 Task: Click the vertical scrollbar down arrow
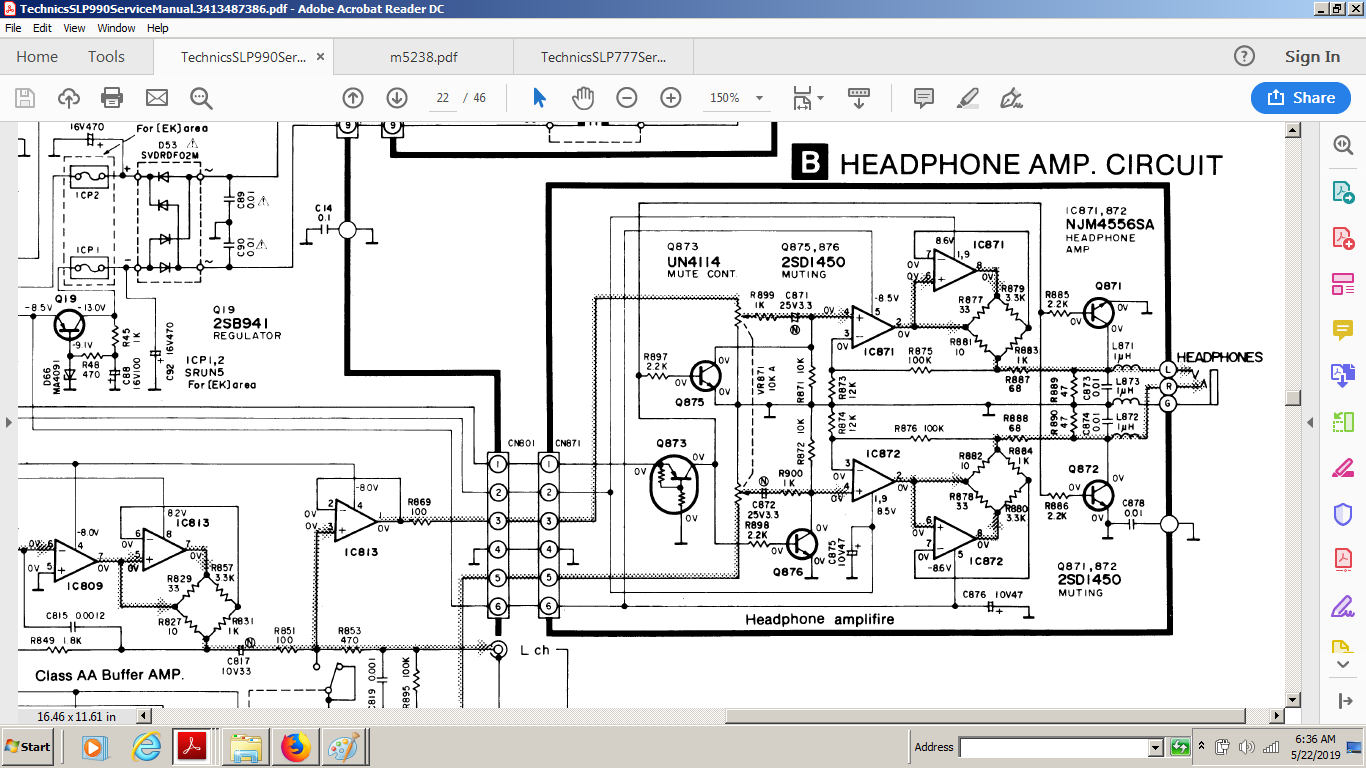click(1292, 699)
